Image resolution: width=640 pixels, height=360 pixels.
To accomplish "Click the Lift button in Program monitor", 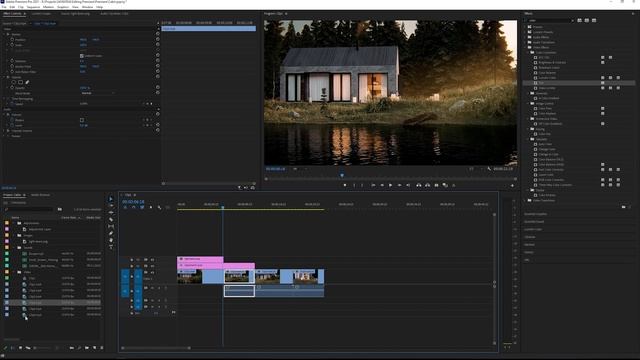I will pos(419,185).
